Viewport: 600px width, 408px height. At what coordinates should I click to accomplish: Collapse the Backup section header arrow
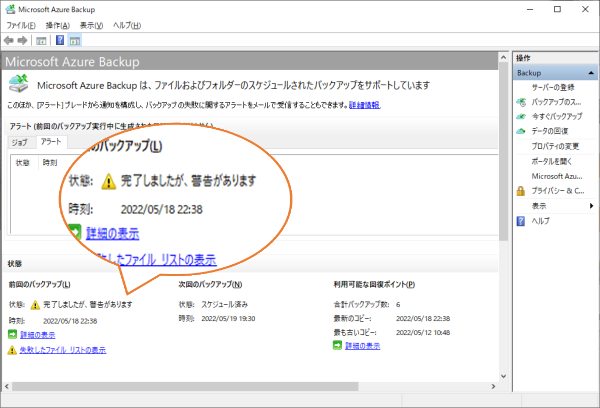point(591,73)
